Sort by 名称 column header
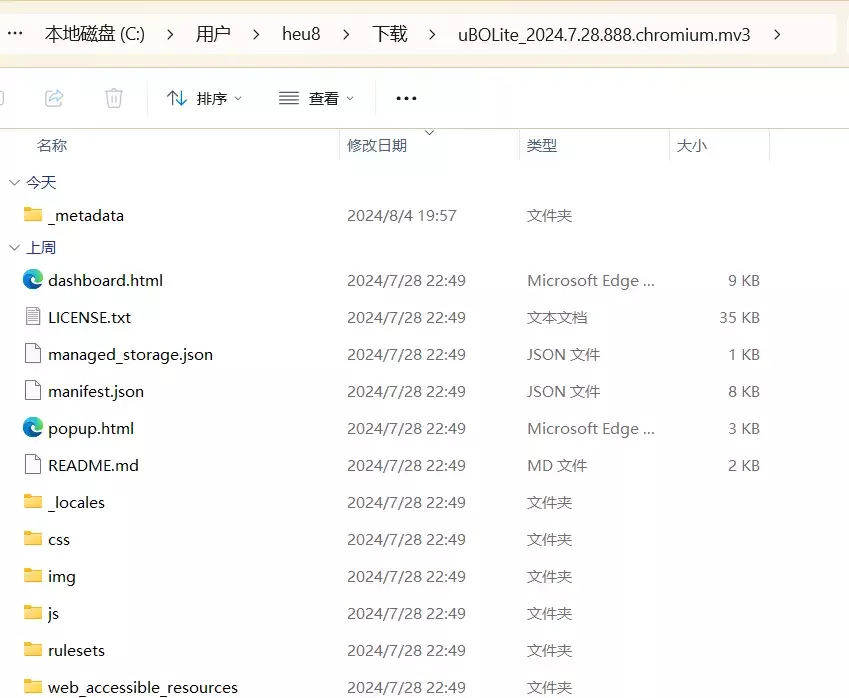 [x=52, y=146]
